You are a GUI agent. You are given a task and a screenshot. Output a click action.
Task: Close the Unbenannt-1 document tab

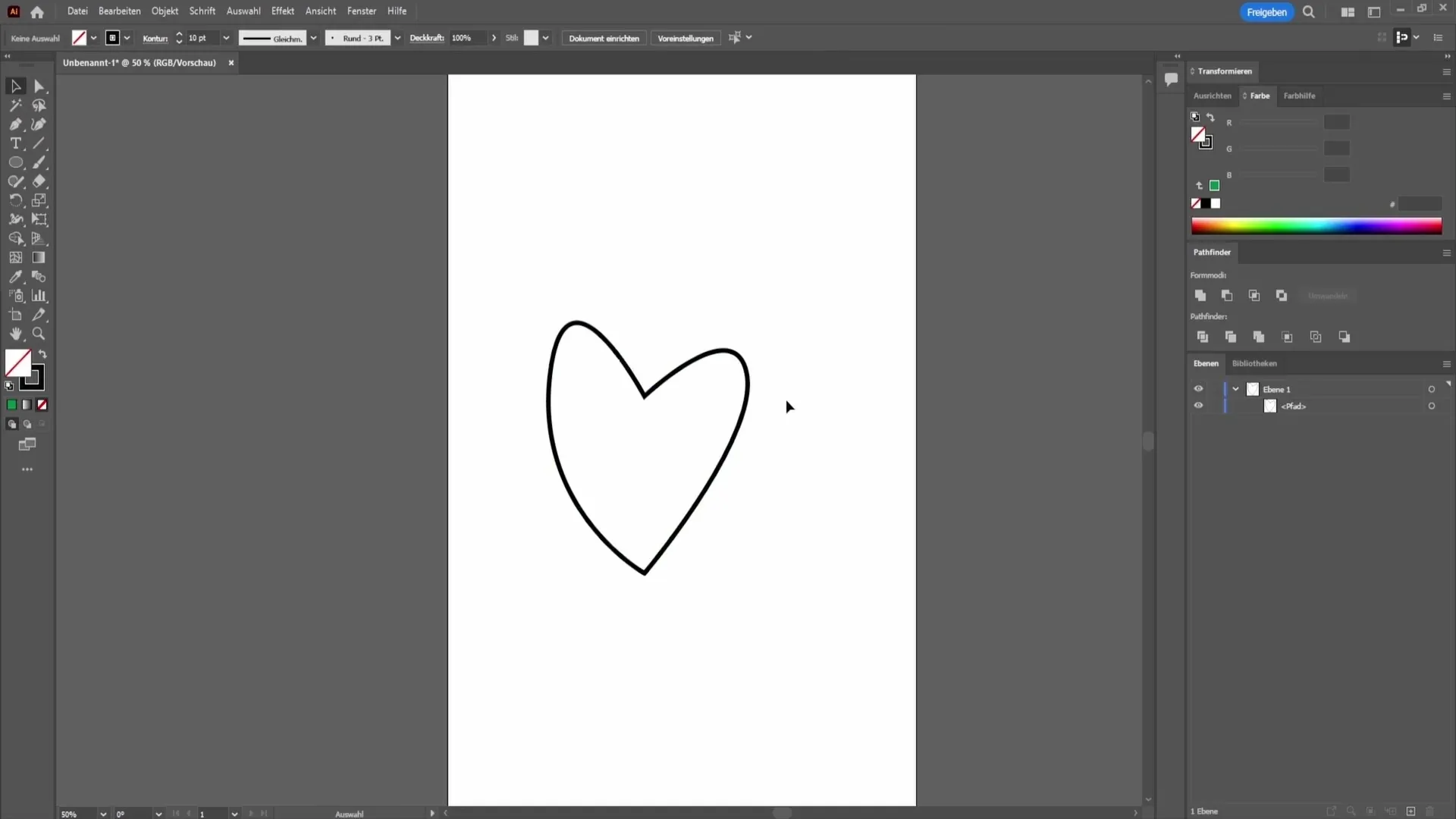tap(231, 63)
